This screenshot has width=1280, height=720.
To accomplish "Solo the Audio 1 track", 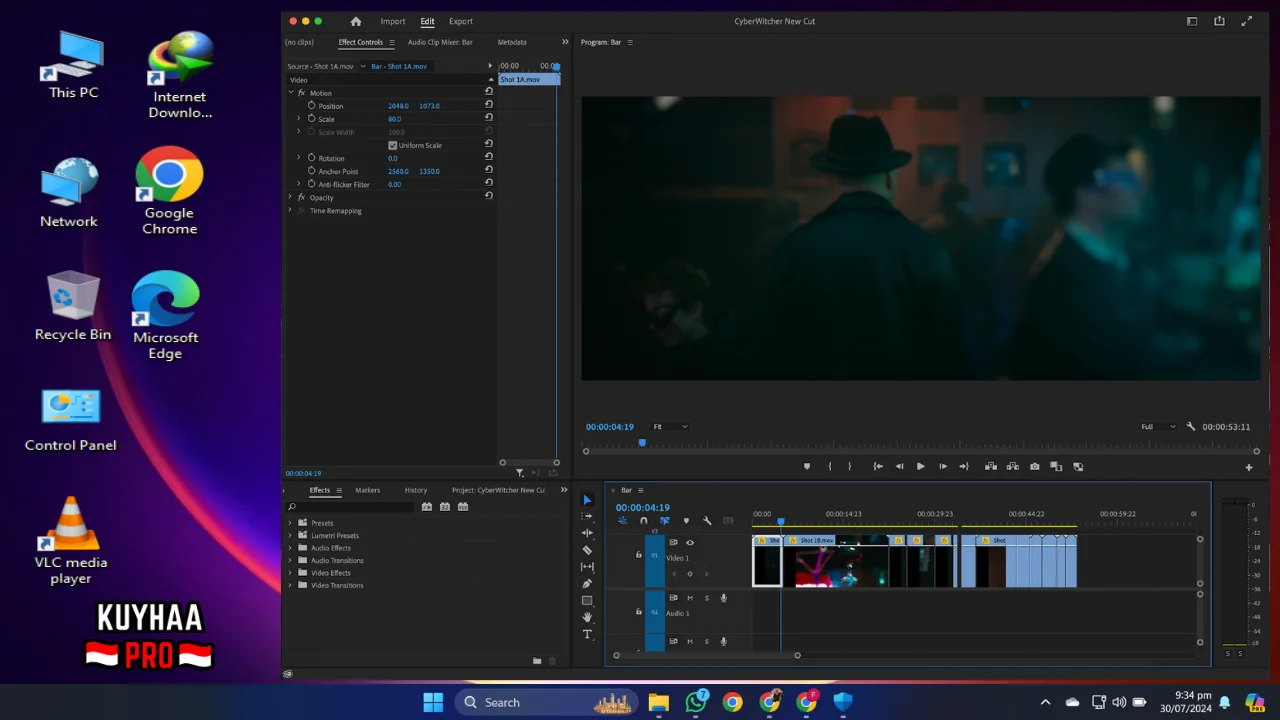I will point(706,598).
